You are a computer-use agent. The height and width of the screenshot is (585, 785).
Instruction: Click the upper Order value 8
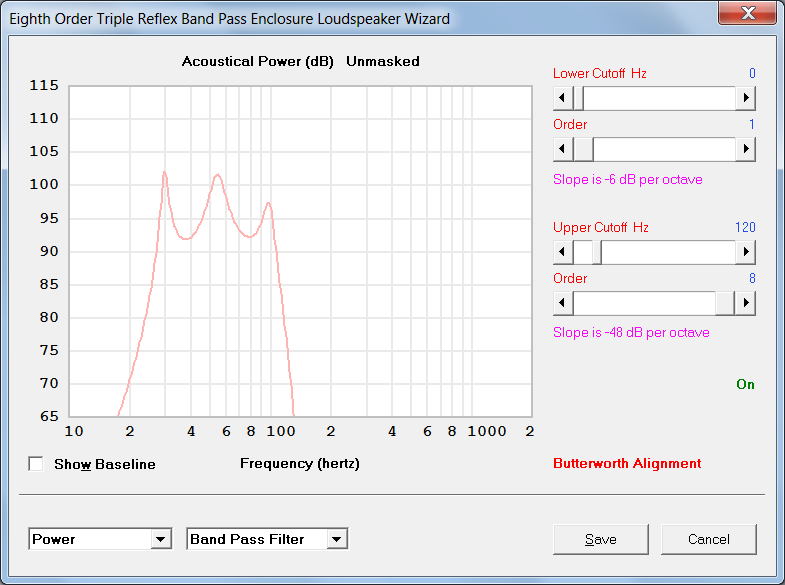click(x=752, y=278)
